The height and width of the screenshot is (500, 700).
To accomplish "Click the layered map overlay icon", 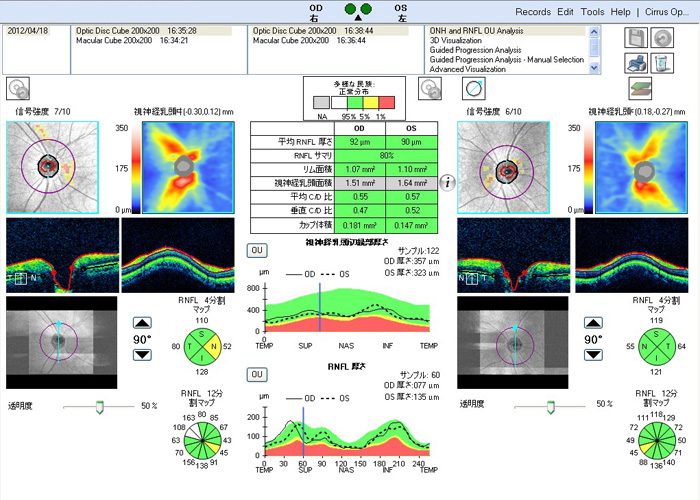I will pyautogui.click(x=641, y=88).
